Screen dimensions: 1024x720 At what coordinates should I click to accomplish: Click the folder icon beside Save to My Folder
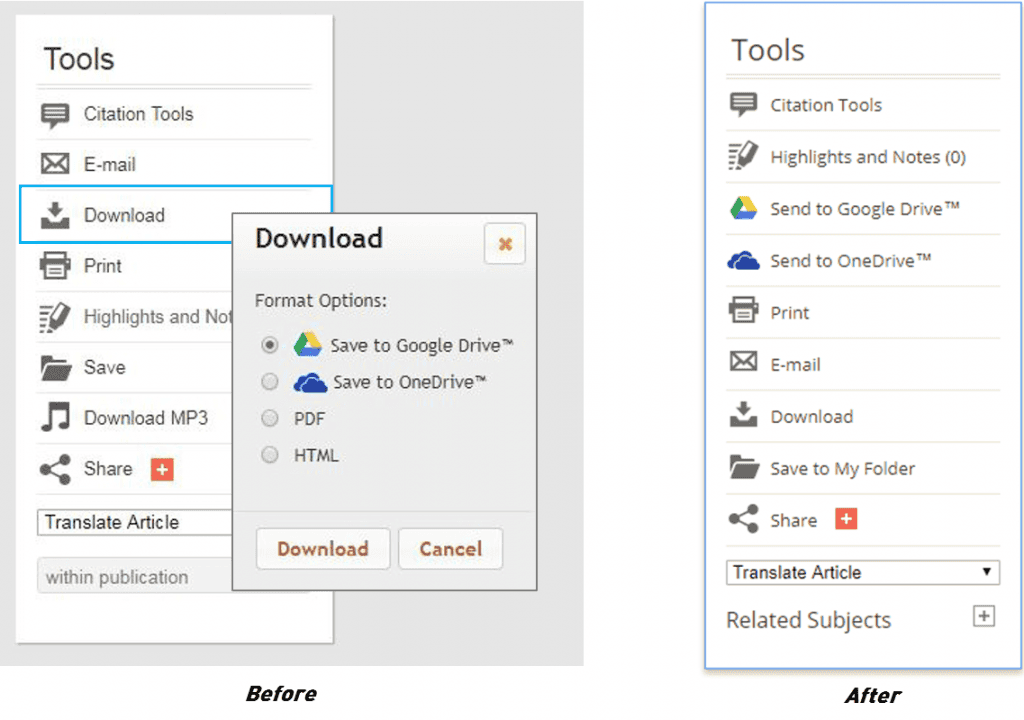click(743, 468)
